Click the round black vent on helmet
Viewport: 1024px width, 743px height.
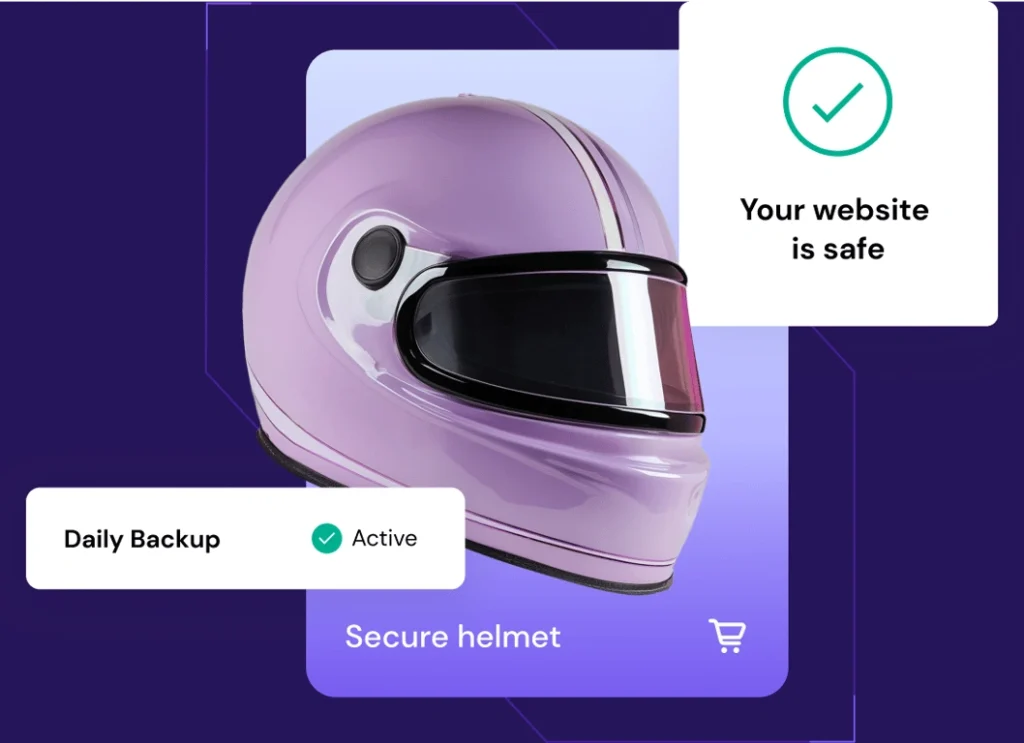[378, 259]
